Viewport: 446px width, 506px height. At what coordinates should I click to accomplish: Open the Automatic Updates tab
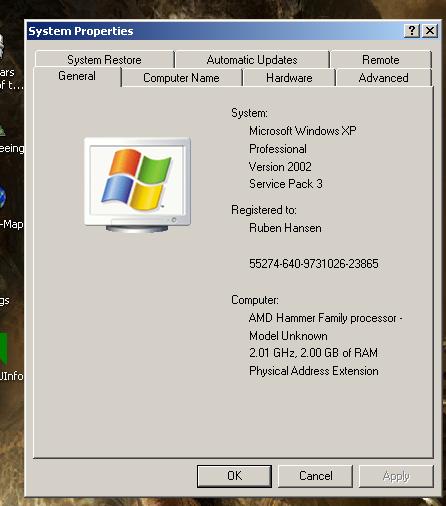[252, 60]
